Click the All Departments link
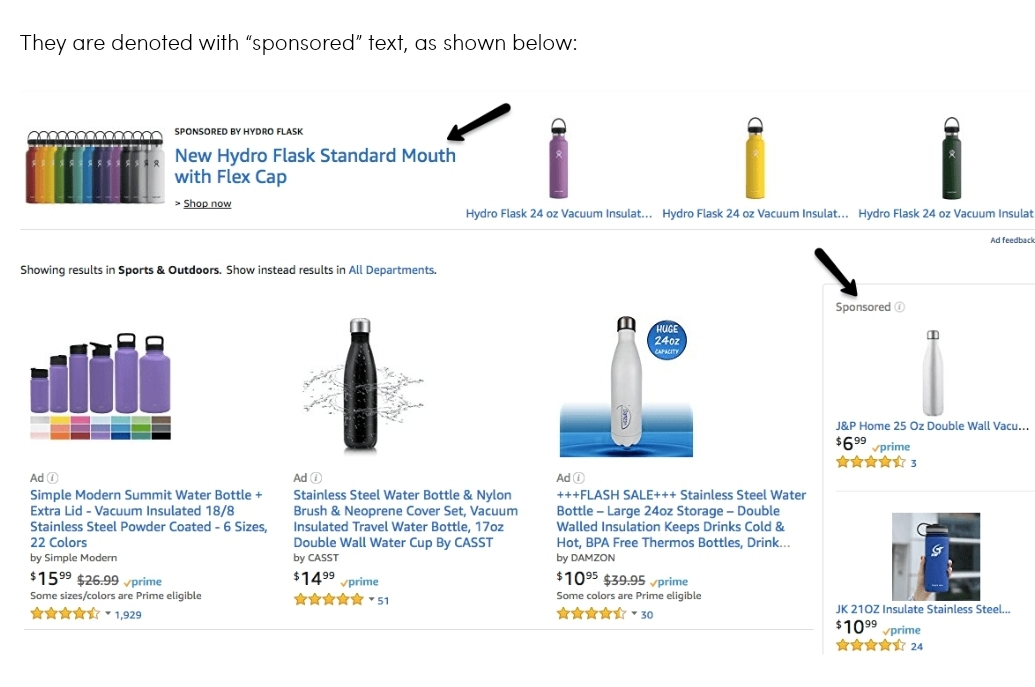 tap(391, 269)
